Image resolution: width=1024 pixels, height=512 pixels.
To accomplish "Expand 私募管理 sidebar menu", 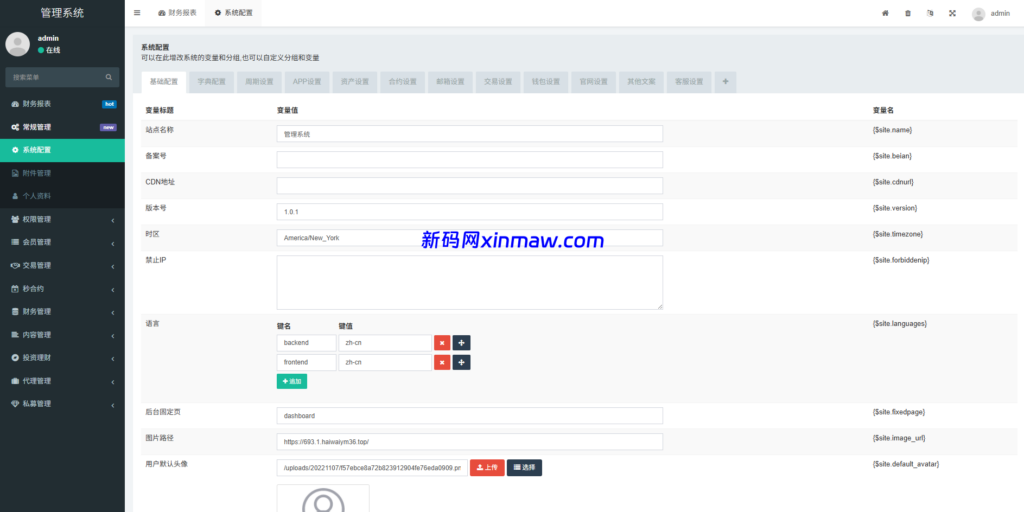I will [62, 404].
